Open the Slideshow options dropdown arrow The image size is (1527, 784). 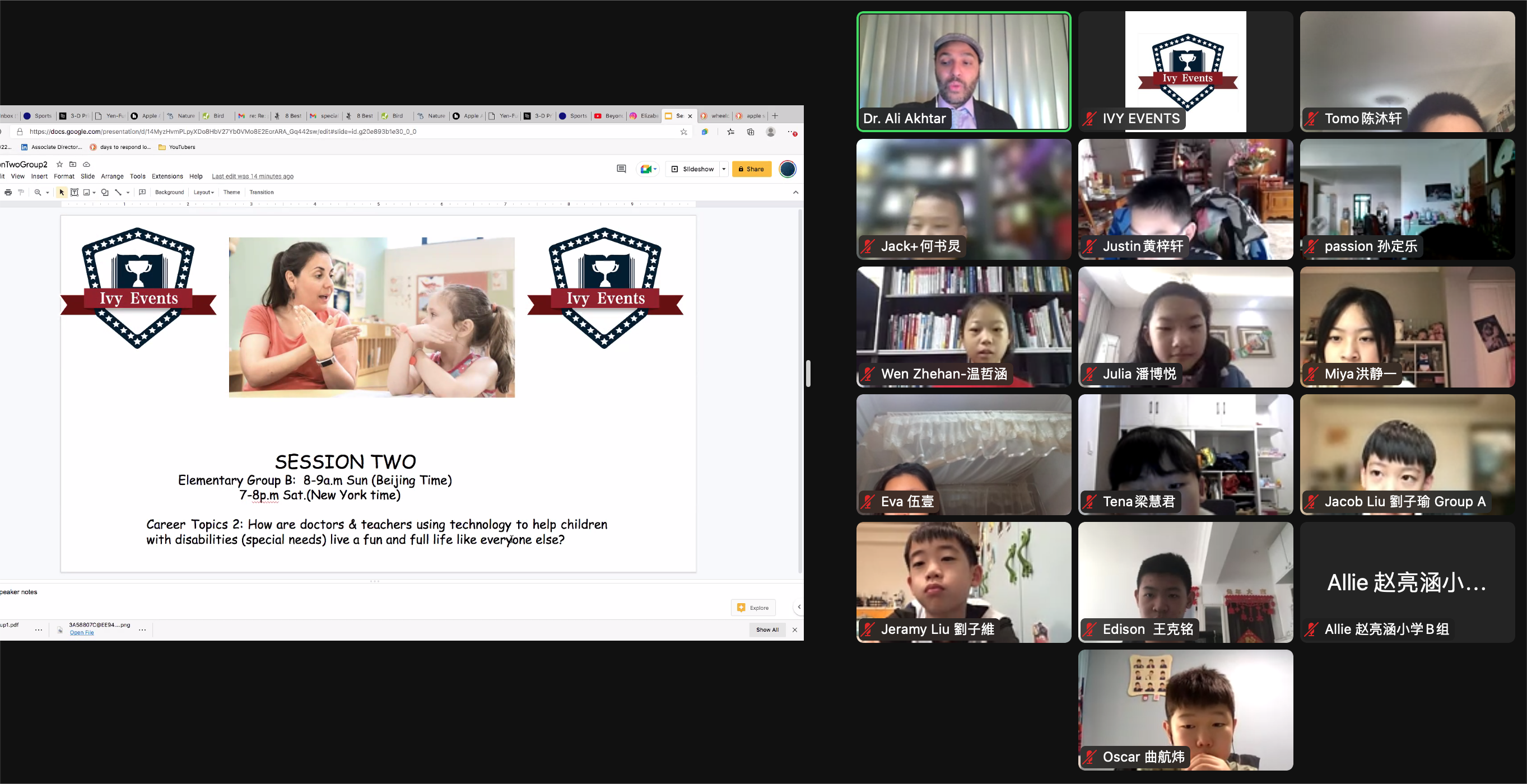[x=724, y=170]
